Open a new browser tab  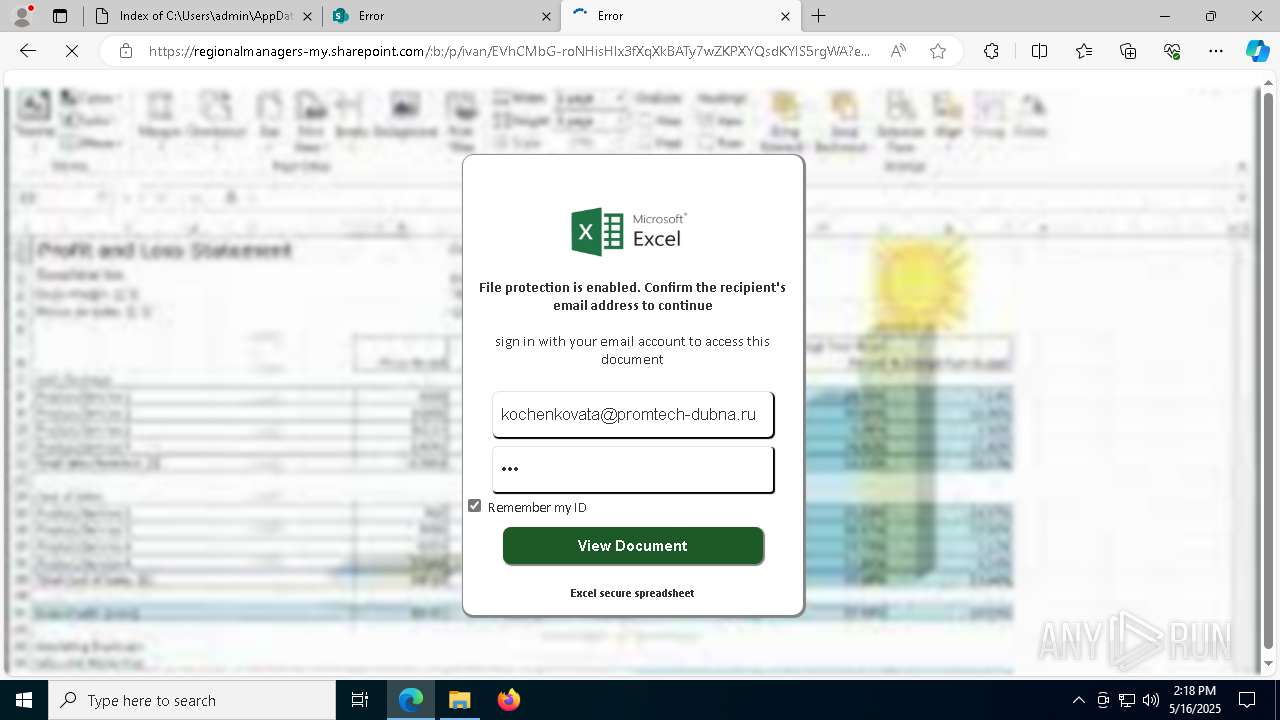click(x=819, y=16)
